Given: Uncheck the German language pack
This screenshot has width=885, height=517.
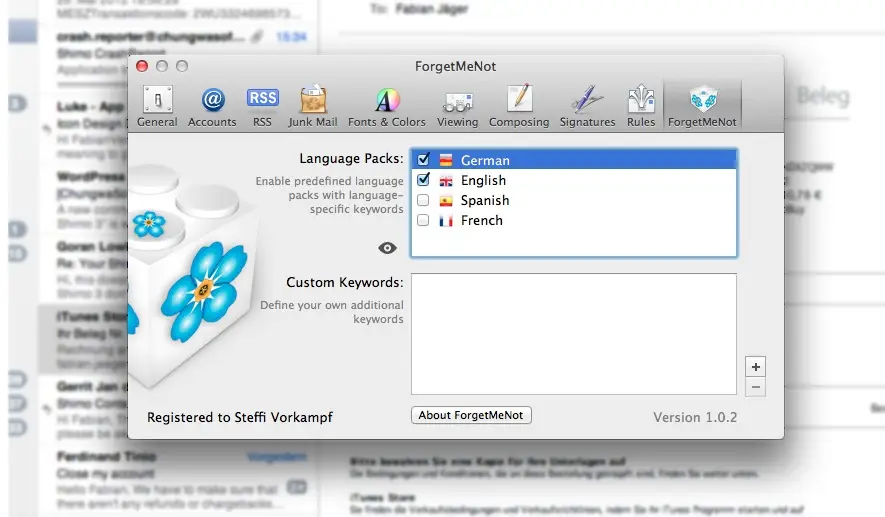Looking at the screenshot, I should (x=423, y=160).
